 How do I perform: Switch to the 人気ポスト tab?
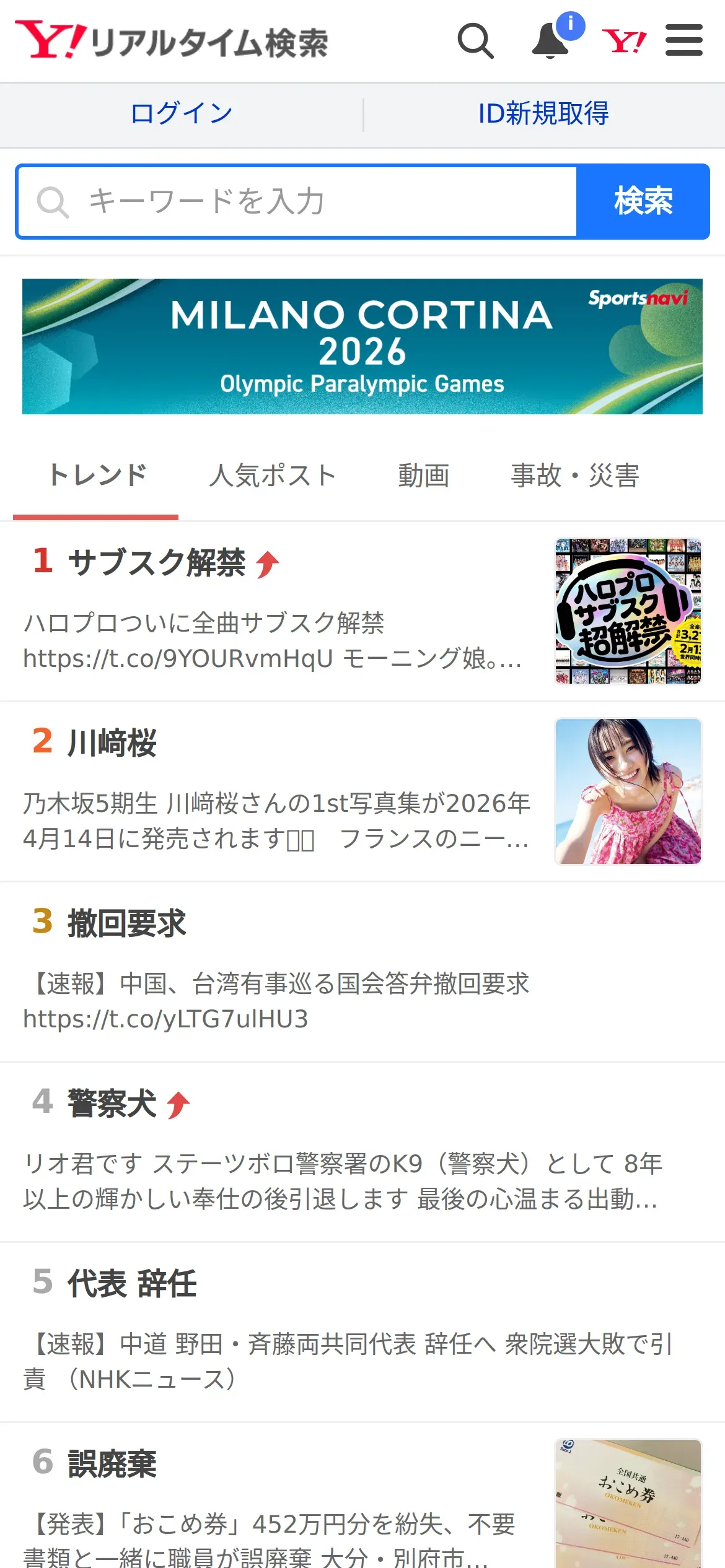pos(273,476)
